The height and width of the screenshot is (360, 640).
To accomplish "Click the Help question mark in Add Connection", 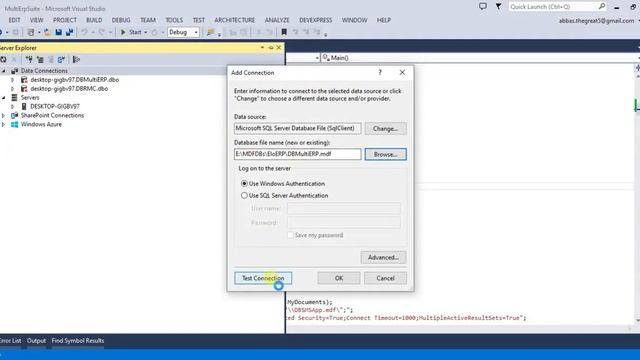I will [380, 72].
